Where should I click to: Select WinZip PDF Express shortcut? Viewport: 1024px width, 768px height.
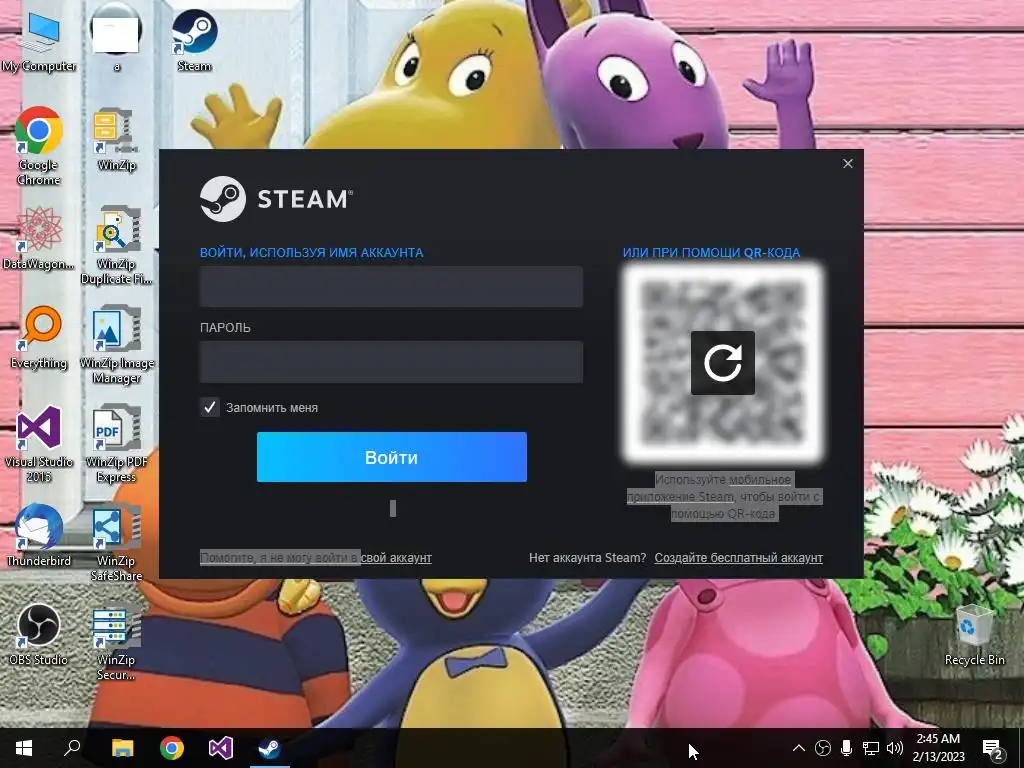pyautogui.click(x=116, y=444)
